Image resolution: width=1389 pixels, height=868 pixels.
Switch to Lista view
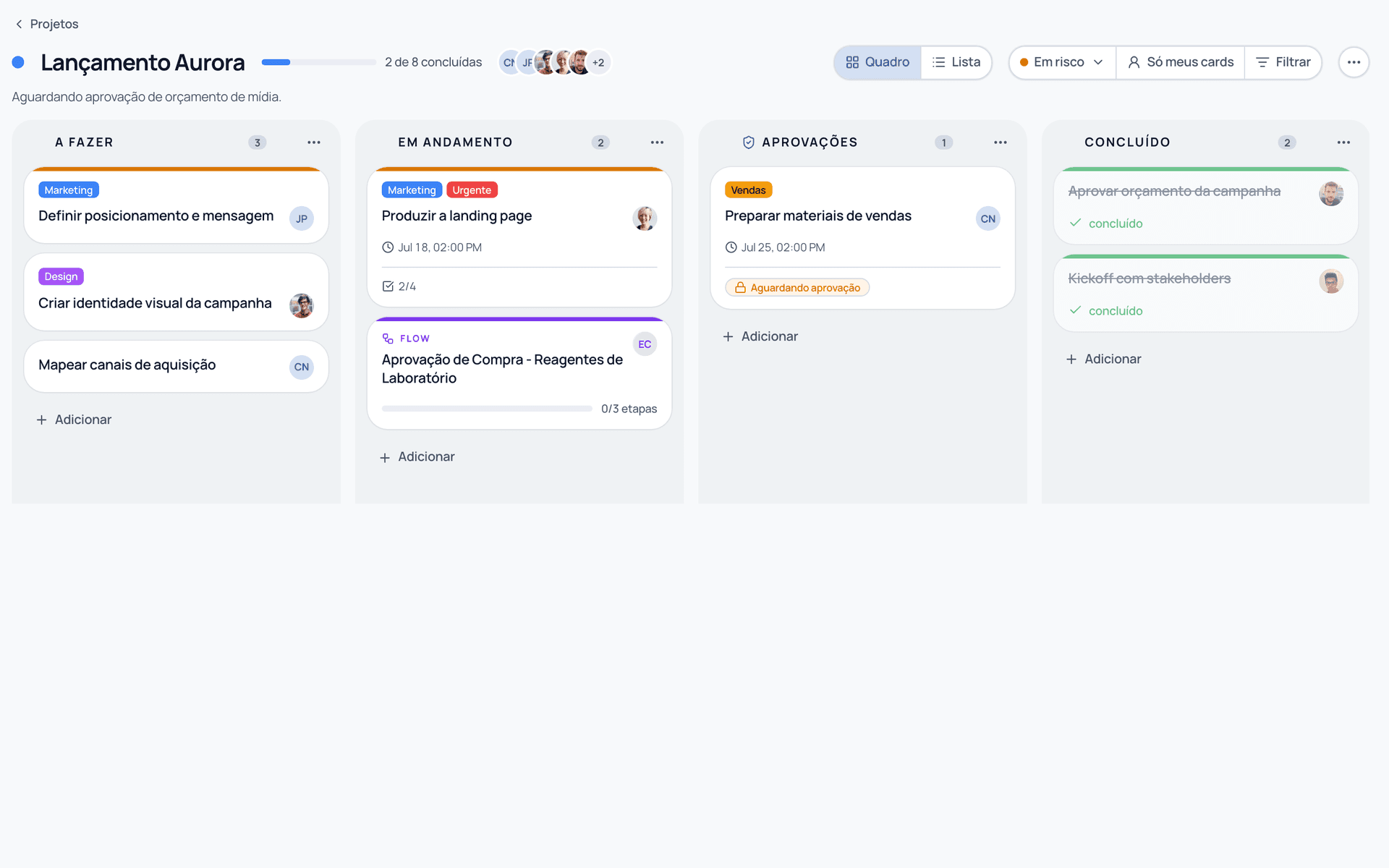pos(956,62)
